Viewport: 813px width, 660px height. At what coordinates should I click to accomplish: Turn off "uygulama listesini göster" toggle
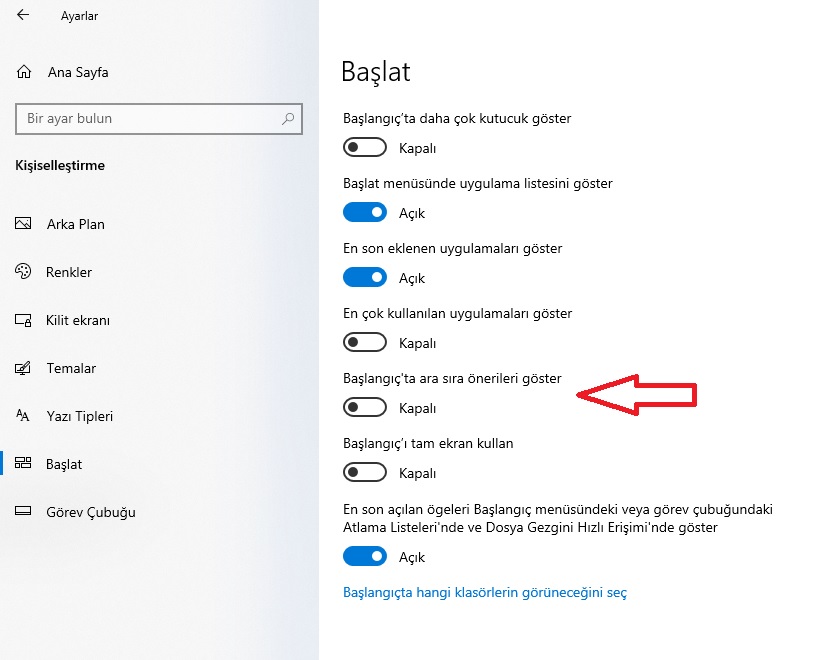pyautogui.click(x=365, y=213)
